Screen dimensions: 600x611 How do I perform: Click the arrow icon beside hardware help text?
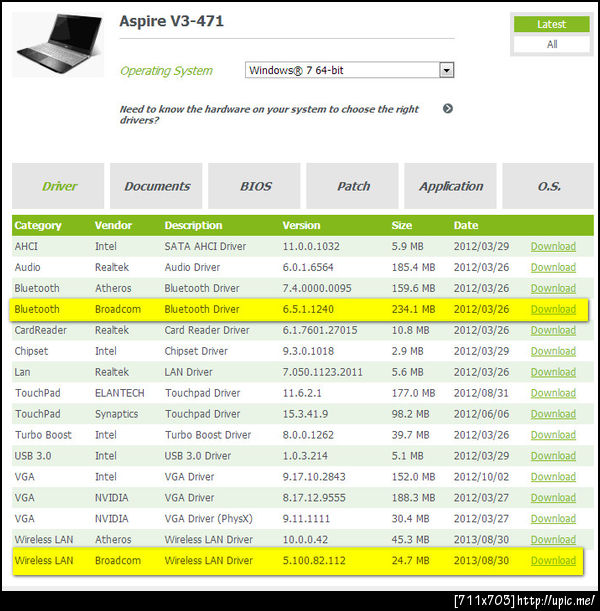tap(448, 109)
